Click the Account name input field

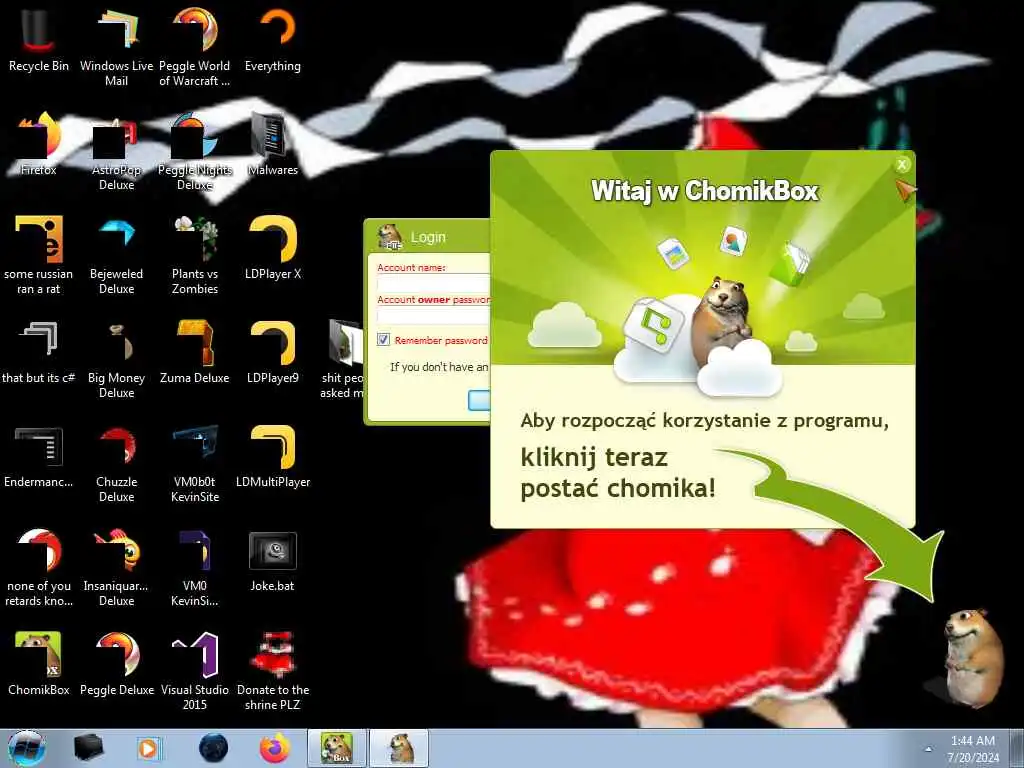pos(434,283)
